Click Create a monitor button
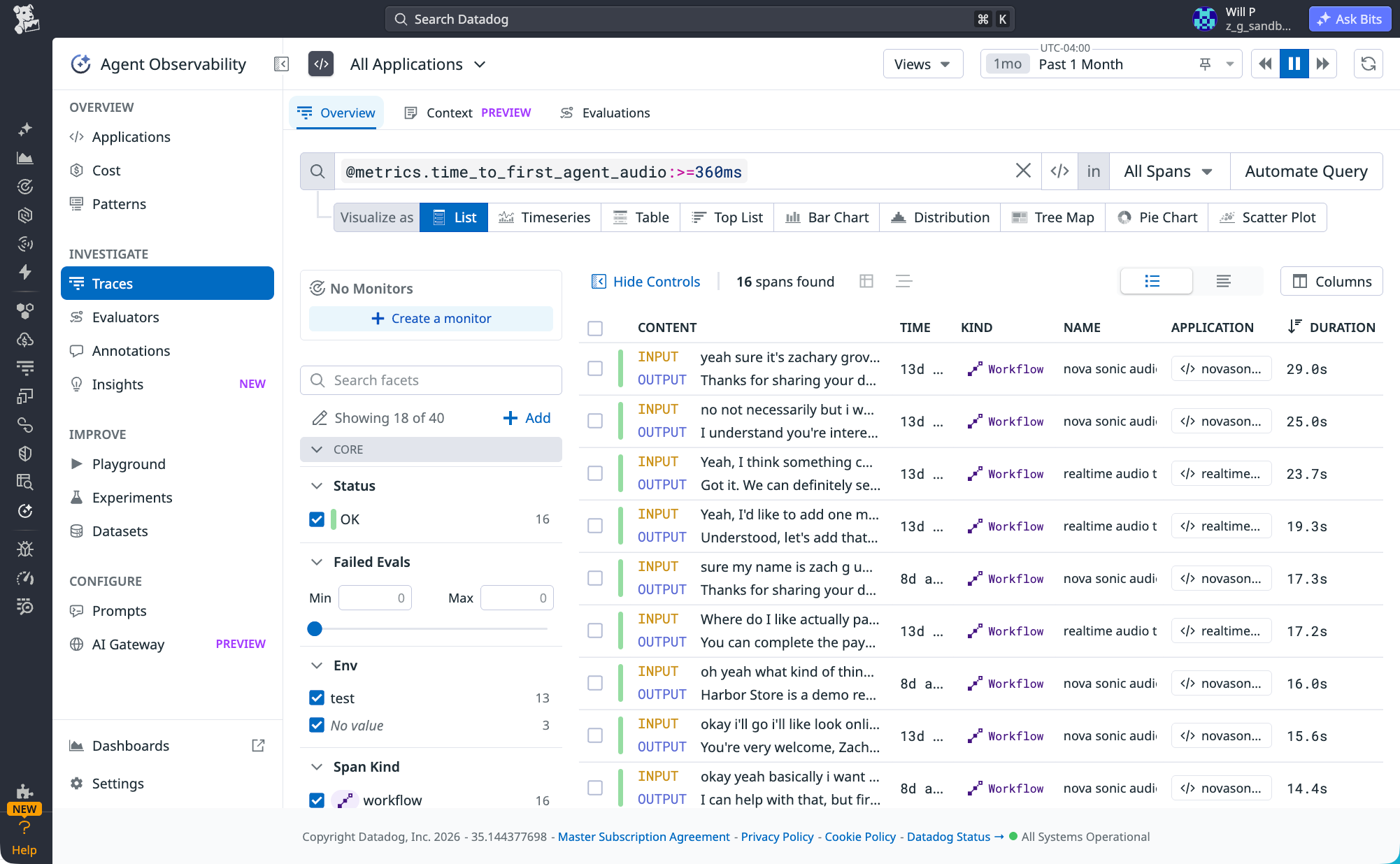The image size is (1400, 864). (431, 319)
